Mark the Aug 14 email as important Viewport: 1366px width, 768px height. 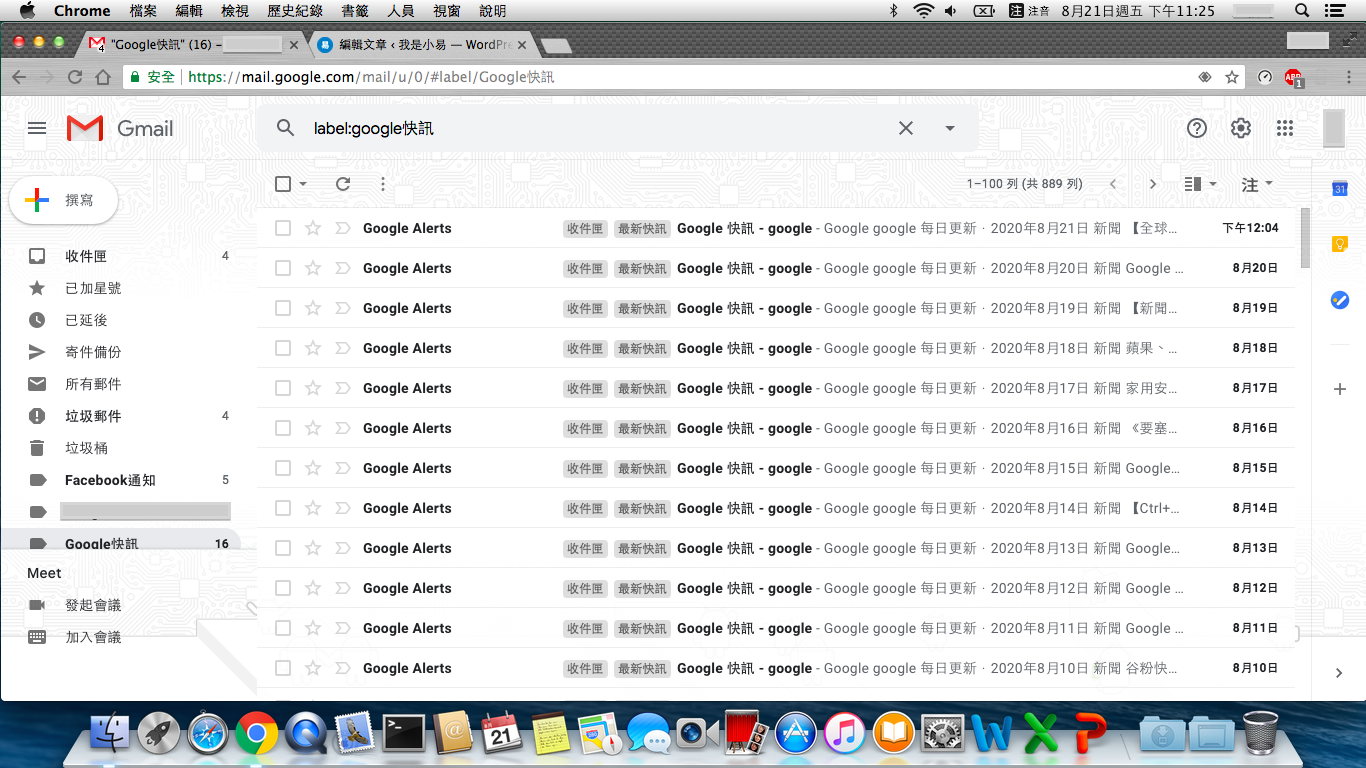coord(342,508)
